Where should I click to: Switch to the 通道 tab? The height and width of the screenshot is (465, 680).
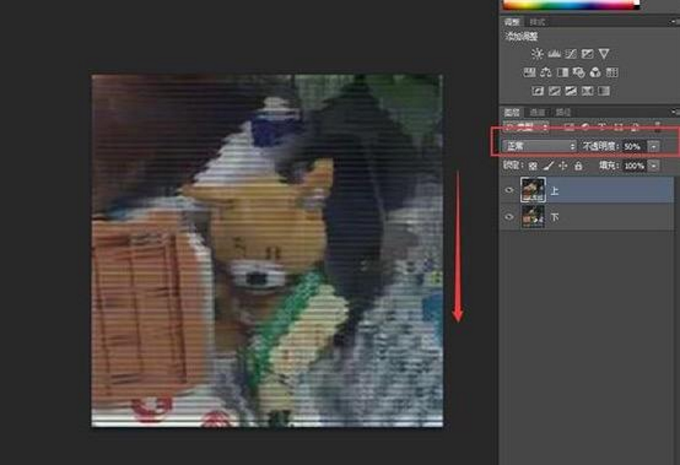point(537,112)
